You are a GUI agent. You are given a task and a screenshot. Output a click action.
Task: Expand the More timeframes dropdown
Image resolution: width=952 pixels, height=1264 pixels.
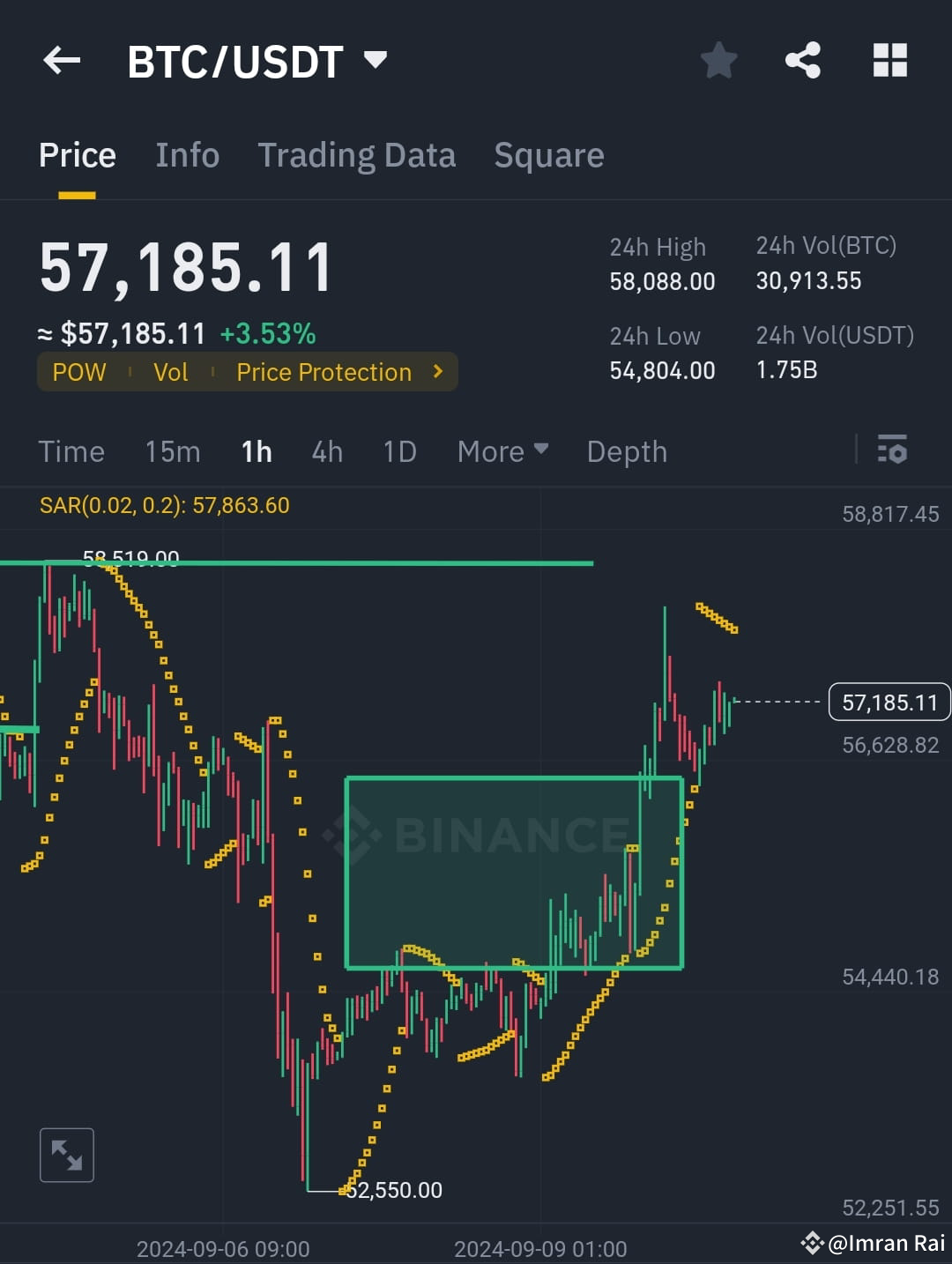[502, 450]
